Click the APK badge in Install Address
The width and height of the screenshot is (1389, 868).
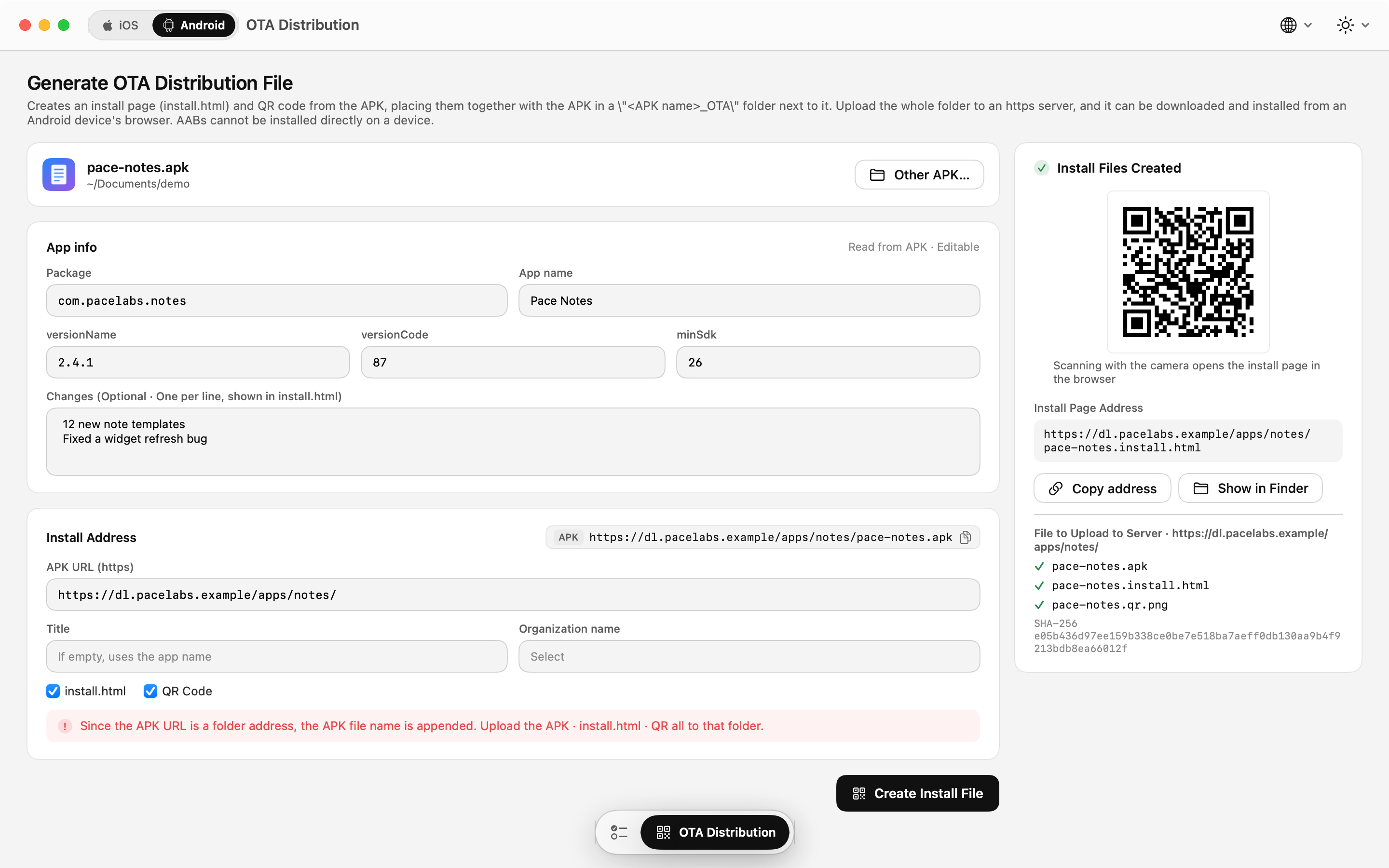click(568, 537)
